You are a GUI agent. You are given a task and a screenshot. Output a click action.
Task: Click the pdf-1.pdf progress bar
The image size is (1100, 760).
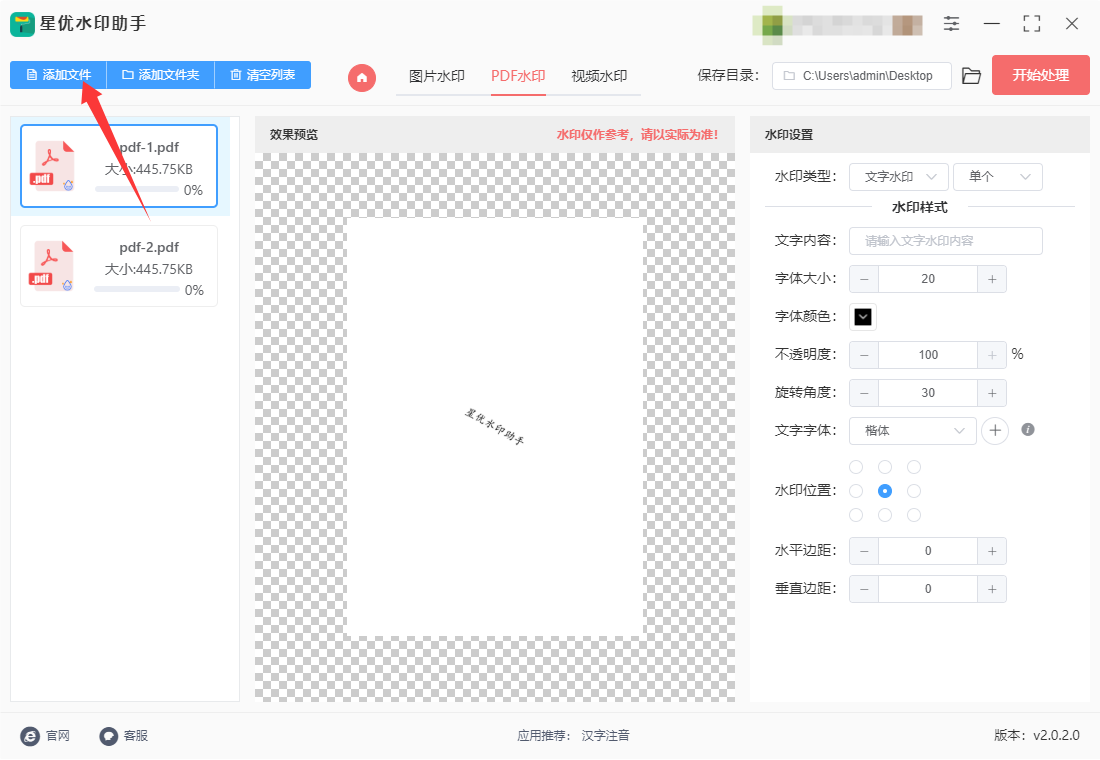pos(137,189)
